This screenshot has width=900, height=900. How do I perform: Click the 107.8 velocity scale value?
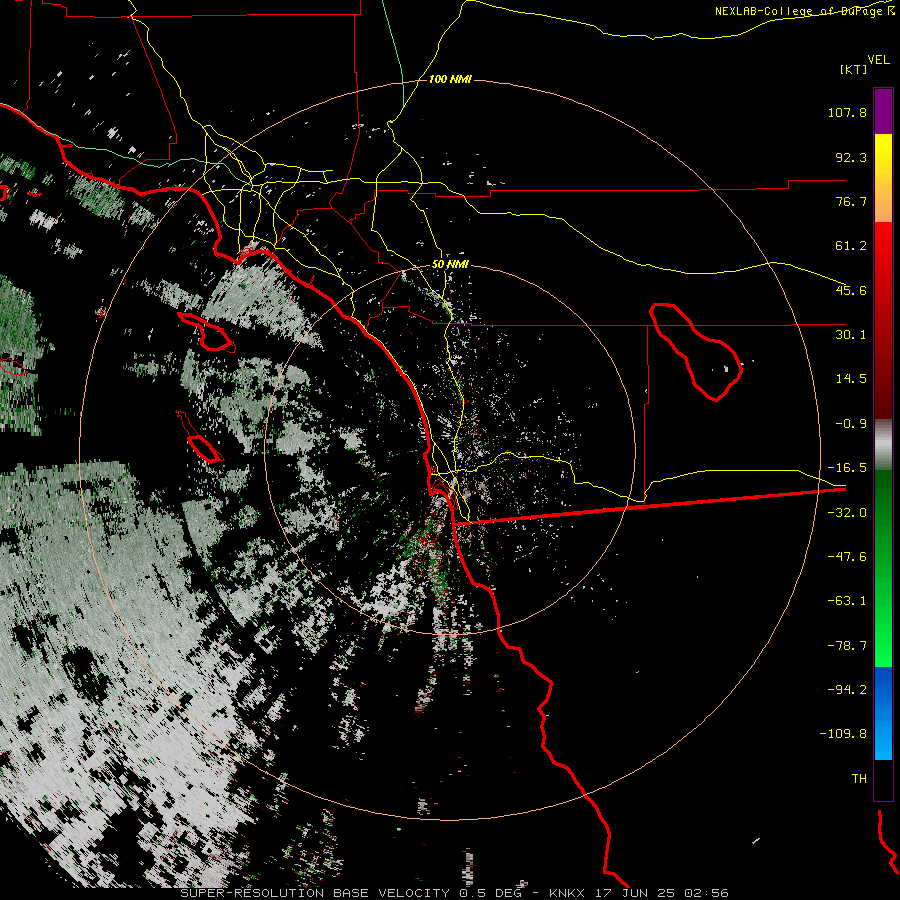[847, 112]
